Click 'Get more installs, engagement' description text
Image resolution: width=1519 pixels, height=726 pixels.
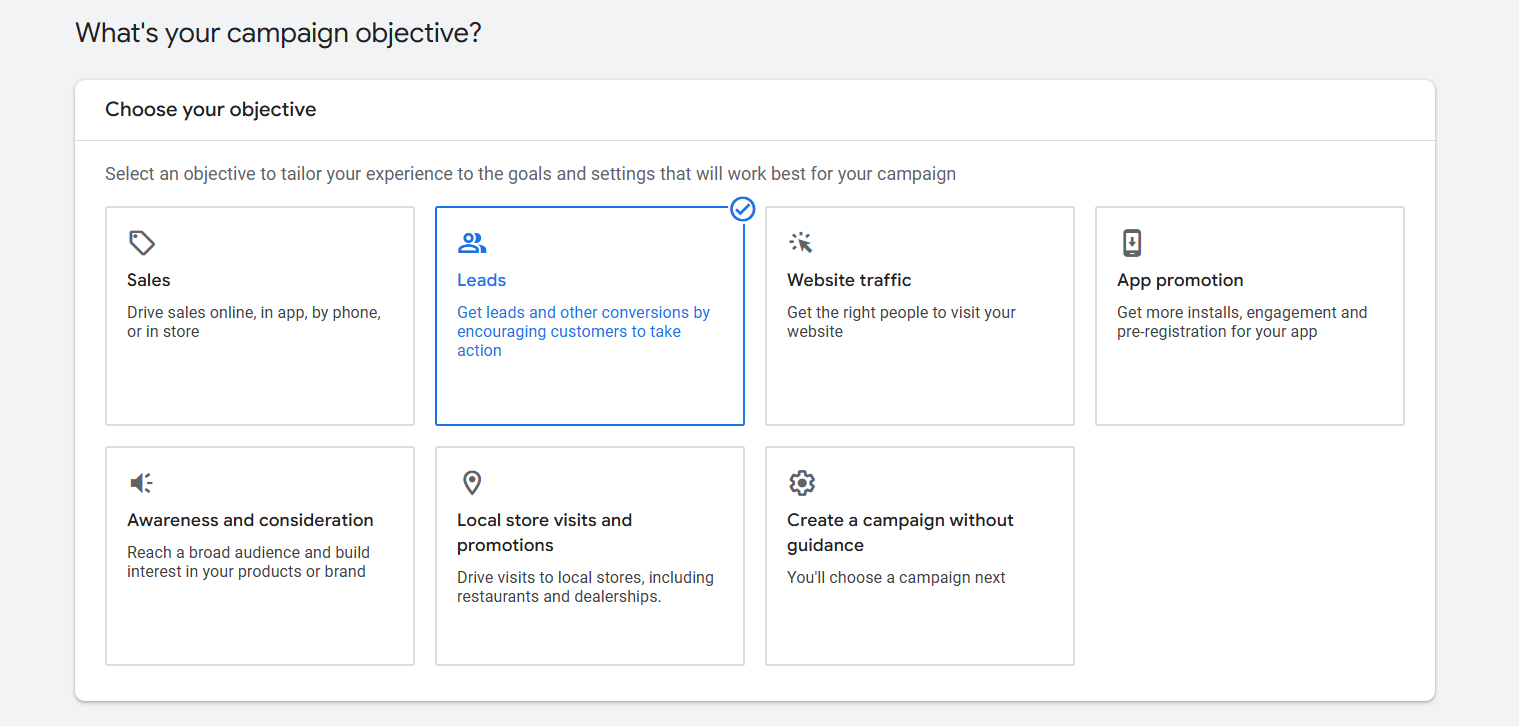(1241, 322)
